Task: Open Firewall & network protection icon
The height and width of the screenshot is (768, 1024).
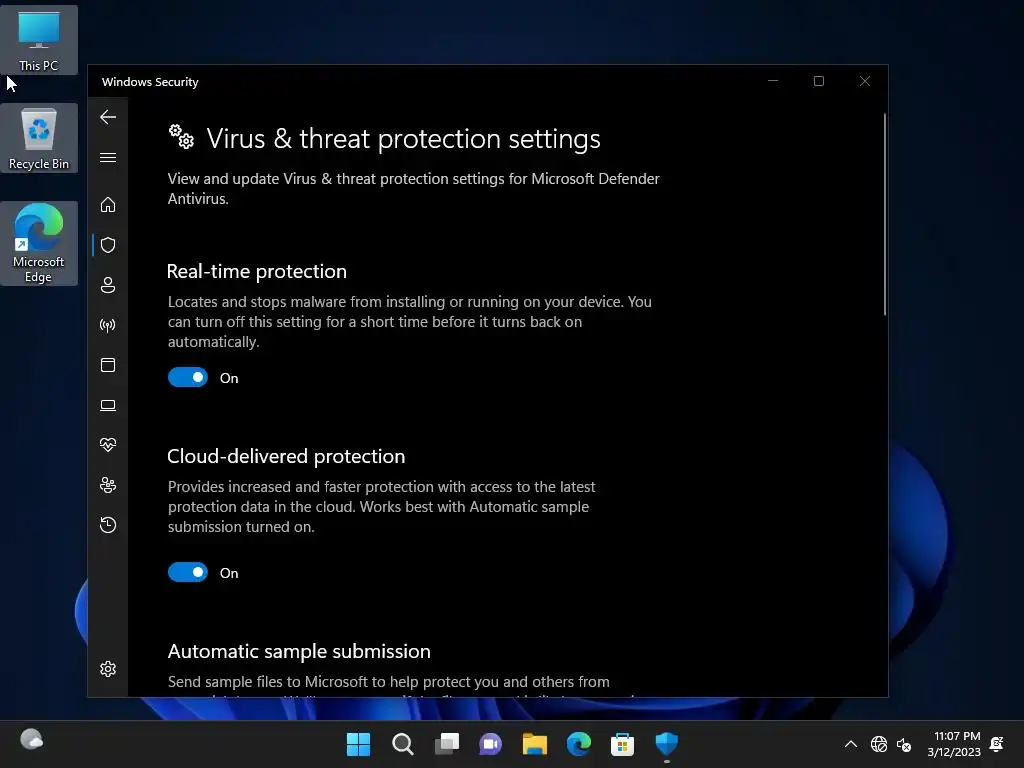Action: [108, 325]
